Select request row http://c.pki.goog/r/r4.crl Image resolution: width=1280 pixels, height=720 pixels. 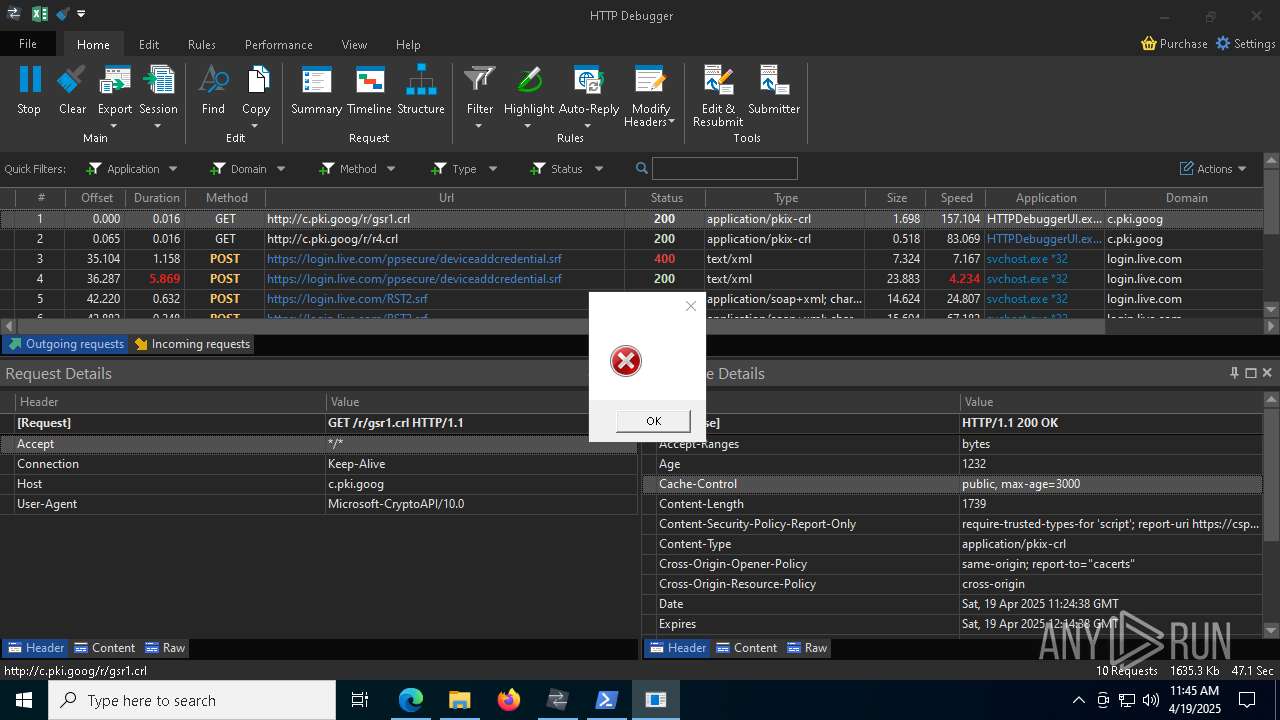[632, 239]
